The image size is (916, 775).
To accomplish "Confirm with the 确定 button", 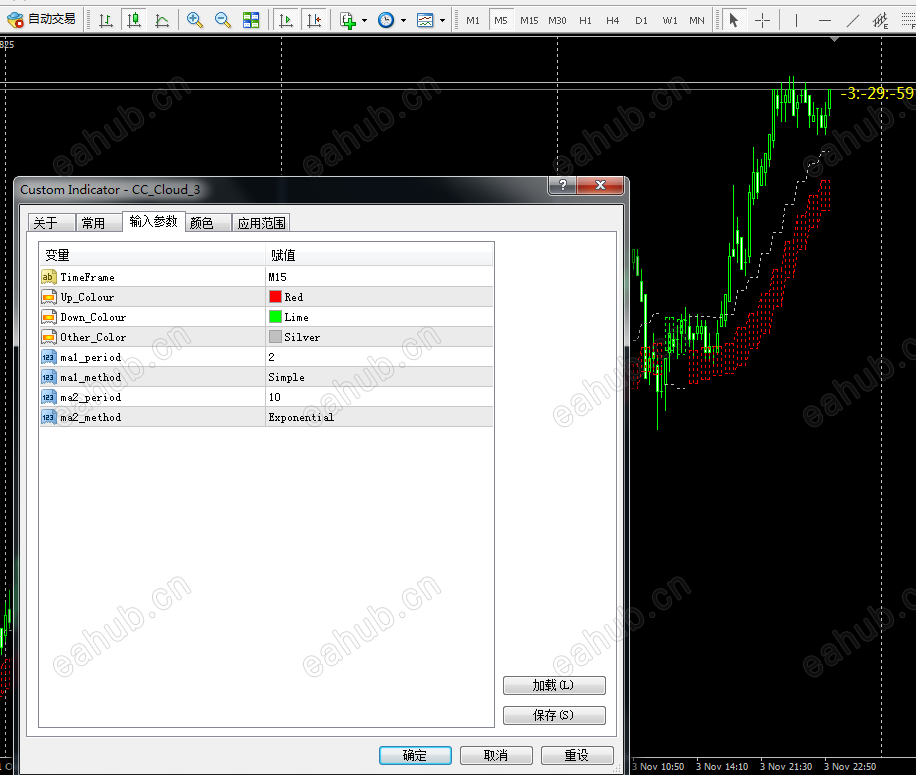I will coord(415,755).
